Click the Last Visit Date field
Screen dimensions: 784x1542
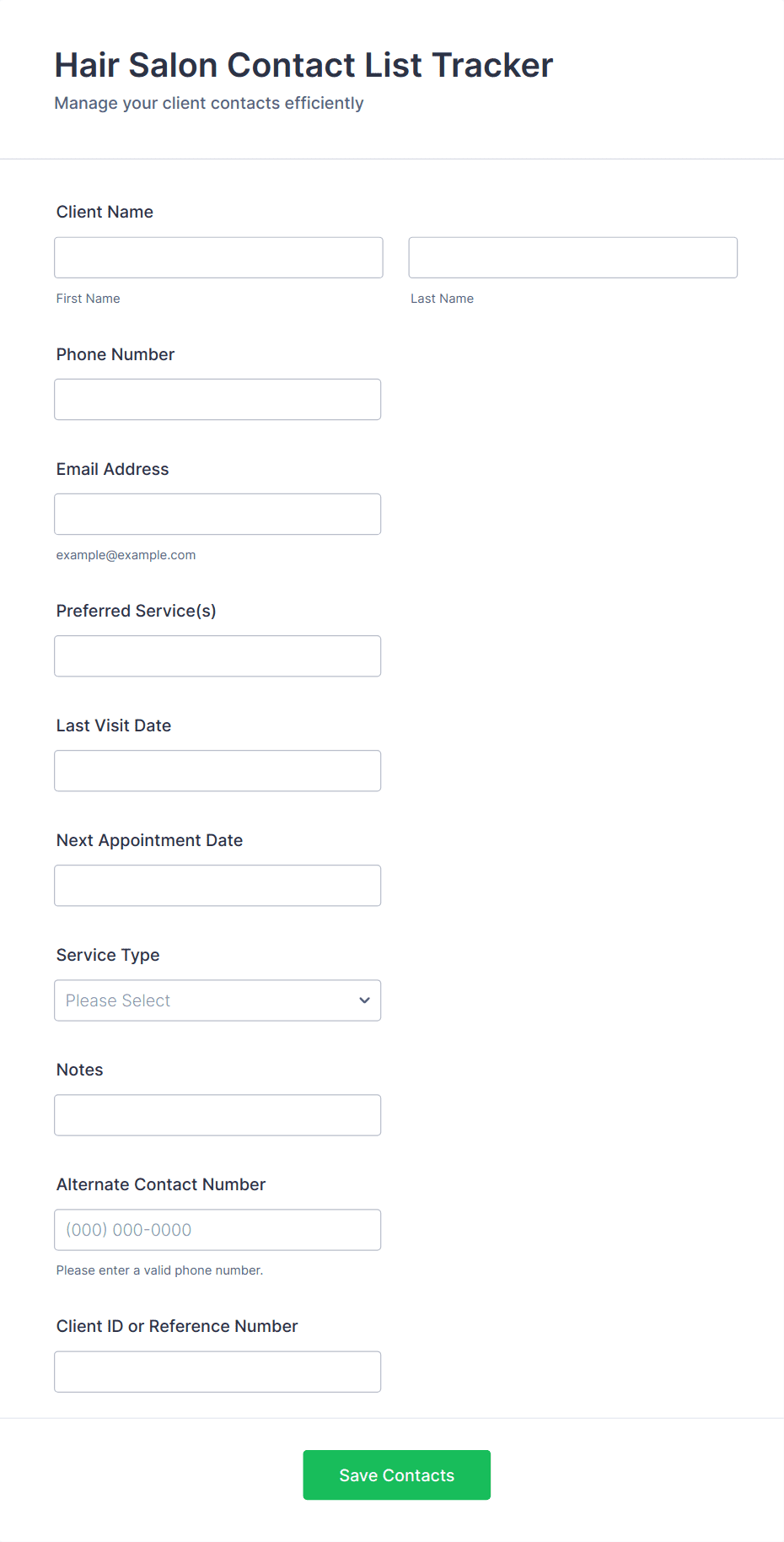pos(217,770)
